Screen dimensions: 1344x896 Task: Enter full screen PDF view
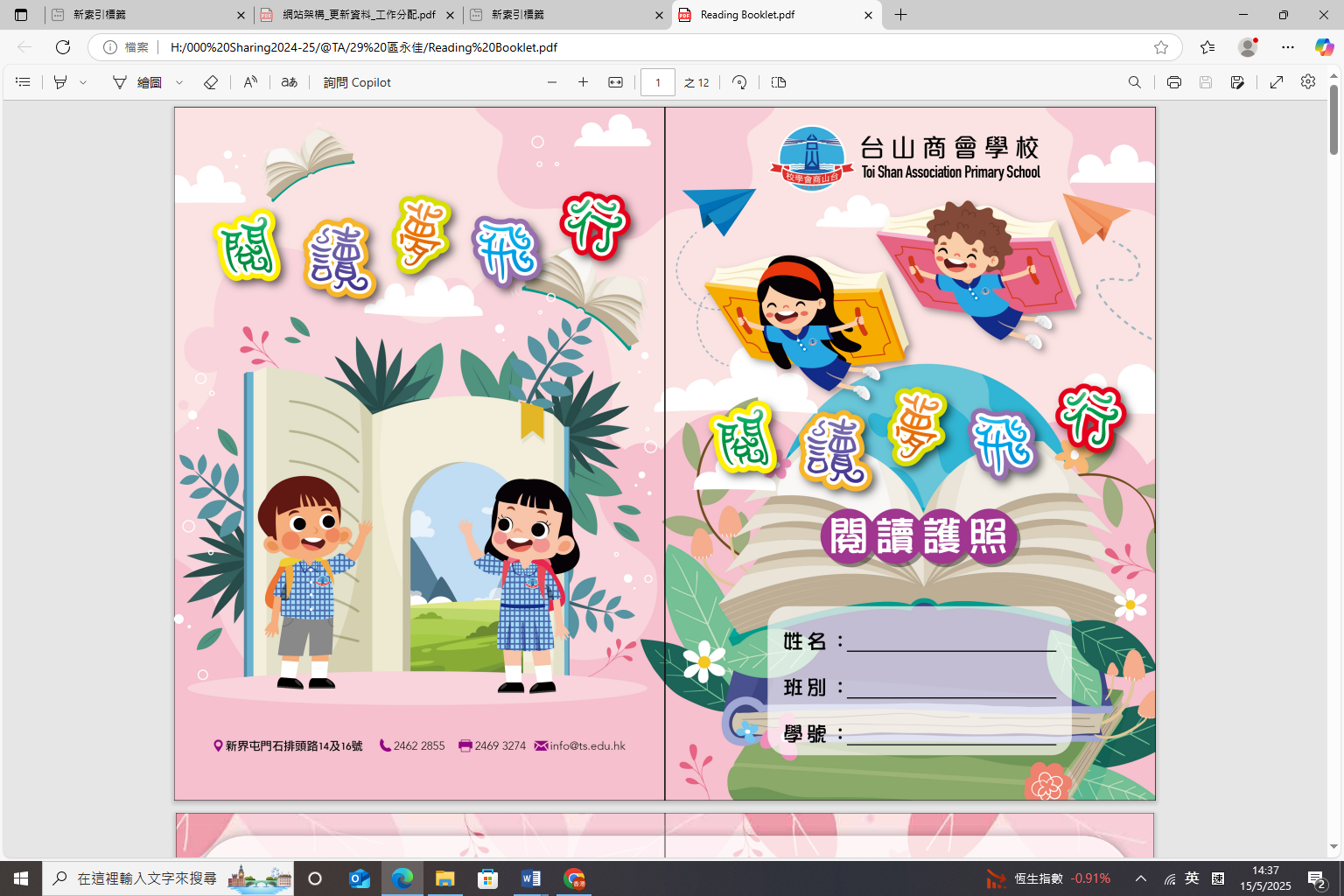pyautogui.click(x=1277, y=82)
